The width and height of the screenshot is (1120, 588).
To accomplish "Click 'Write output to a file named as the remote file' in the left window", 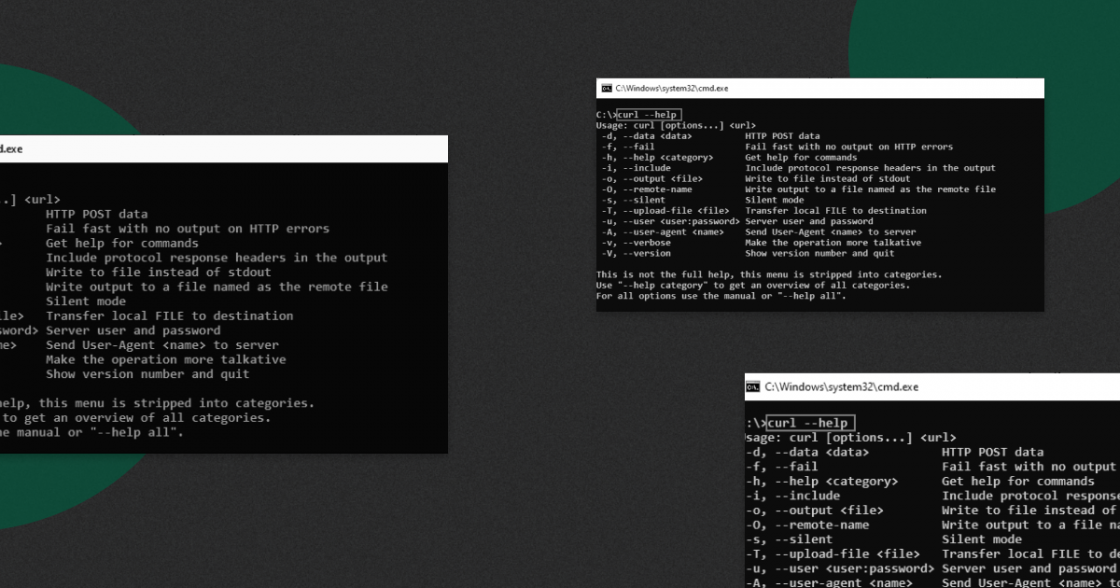I will click(216, 286).
